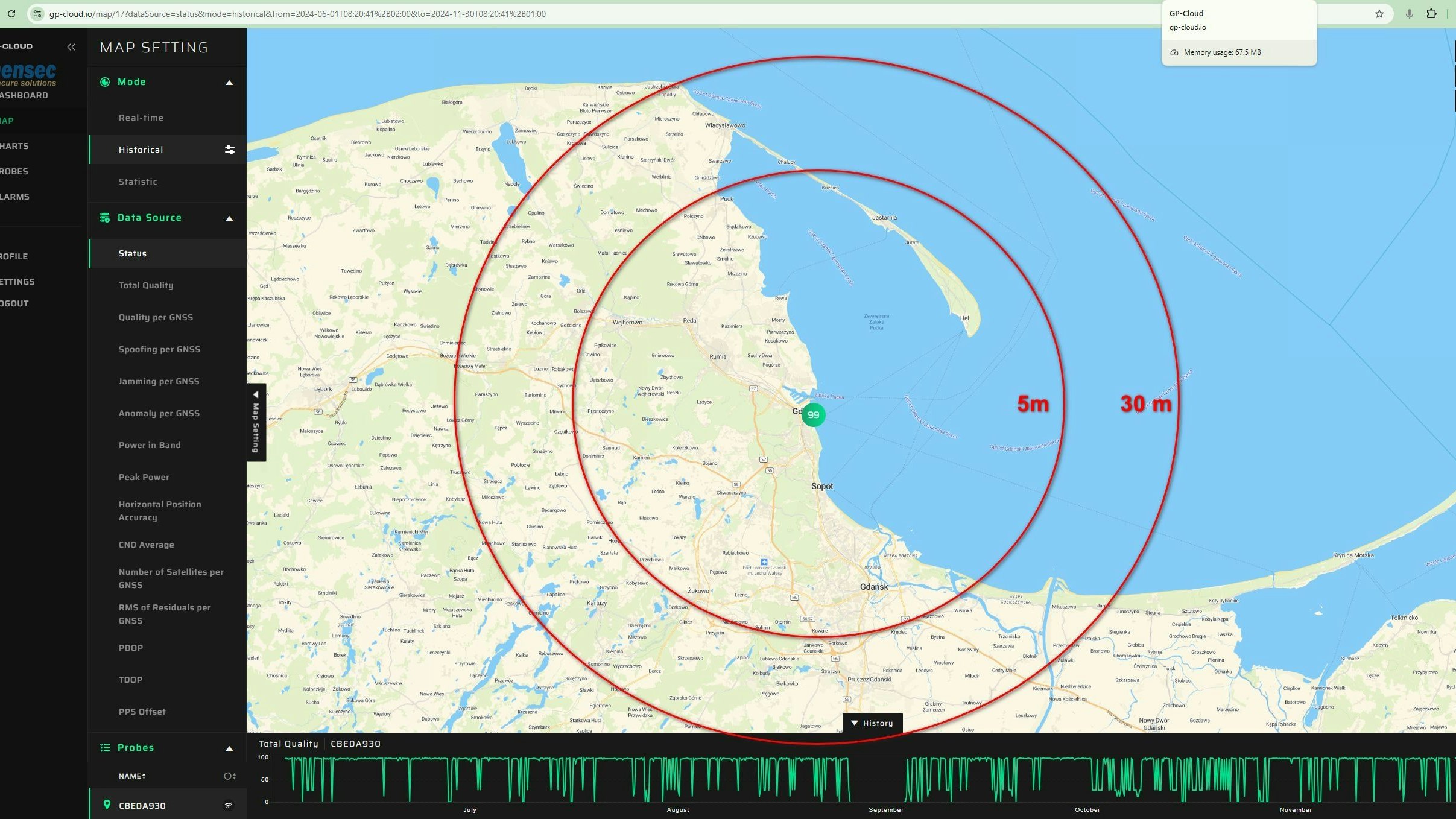This screenshot has height=819, width=1456.
Task: Click the signal icon beside probe CBEDA930
Action: click(229, 805)
